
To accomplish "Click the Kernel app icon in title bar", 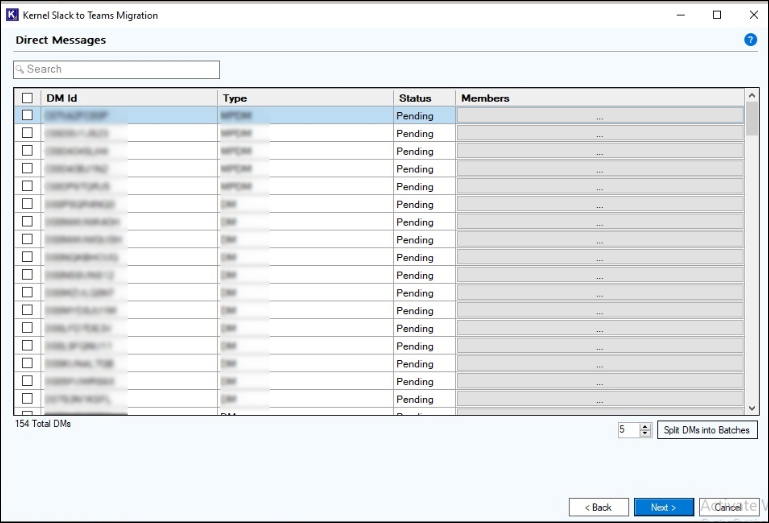I will (x=12, y=15).
